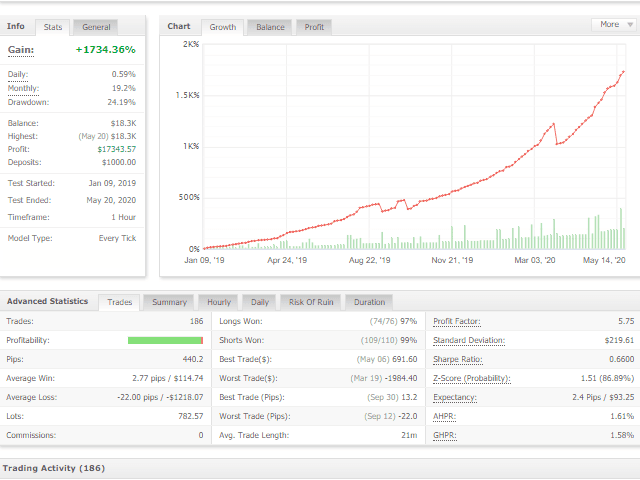View the Risk Of Ruin tab

coord(311,302)
